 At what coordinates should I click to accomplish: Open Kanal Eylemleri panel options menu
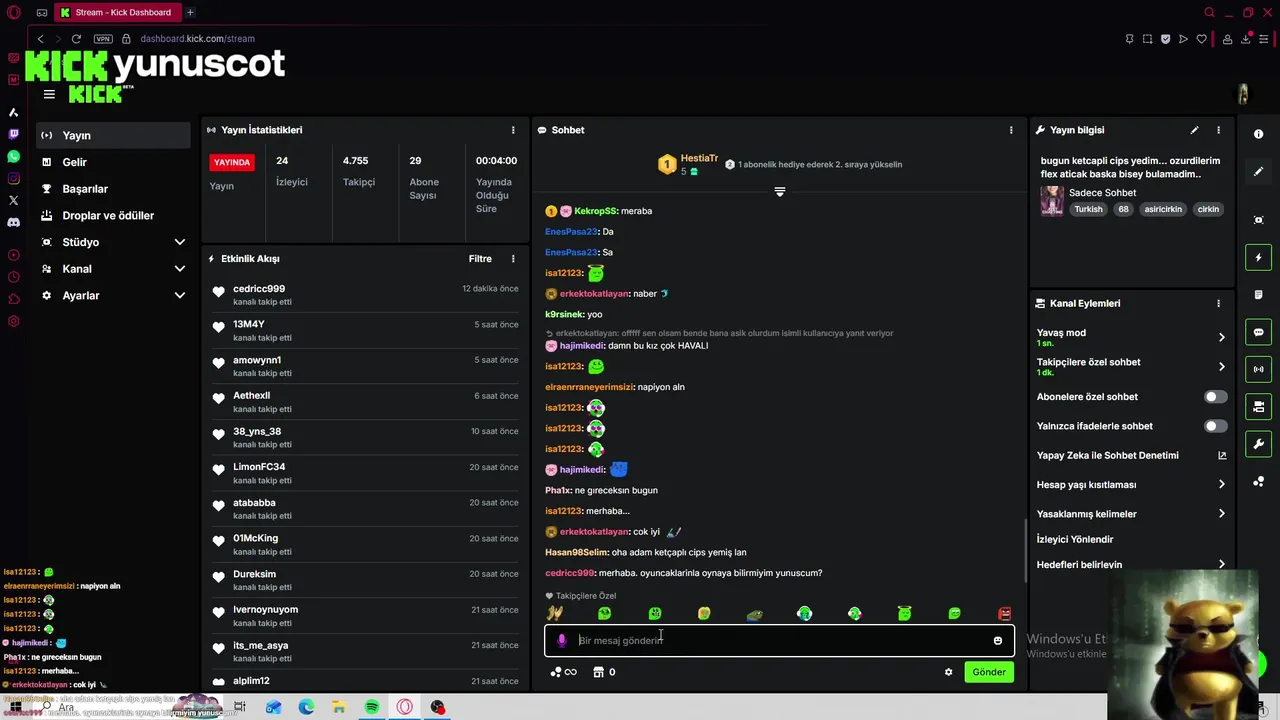coord(1218,303)
